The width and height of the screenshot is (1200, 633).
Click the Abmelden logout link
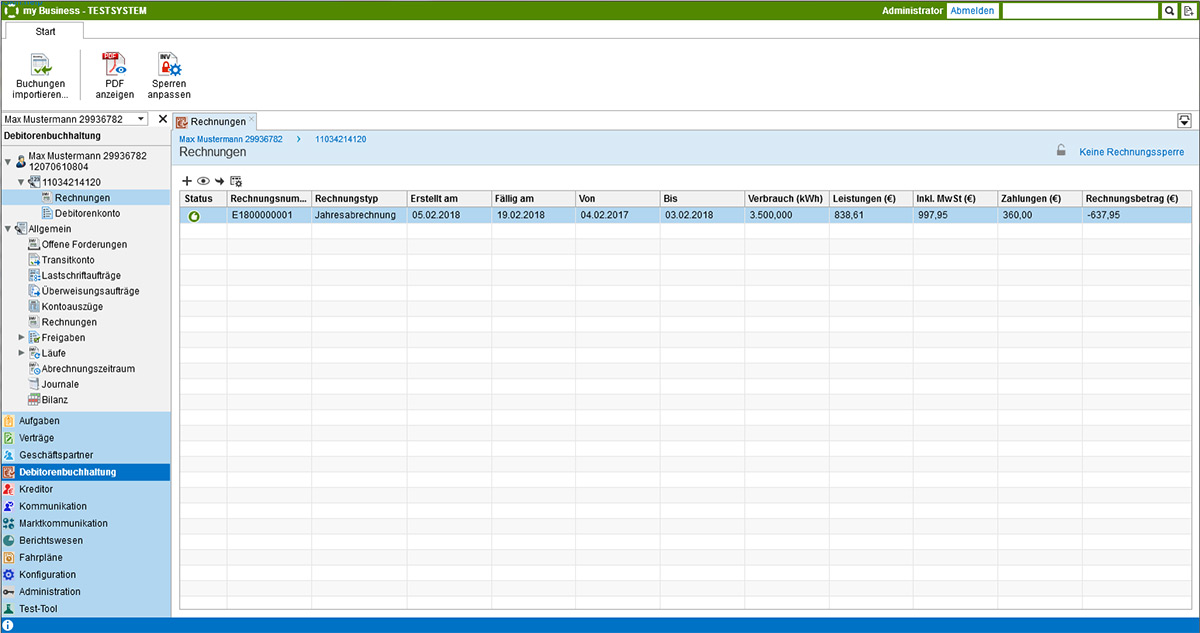pyautogui.click(x=972, y=10)
